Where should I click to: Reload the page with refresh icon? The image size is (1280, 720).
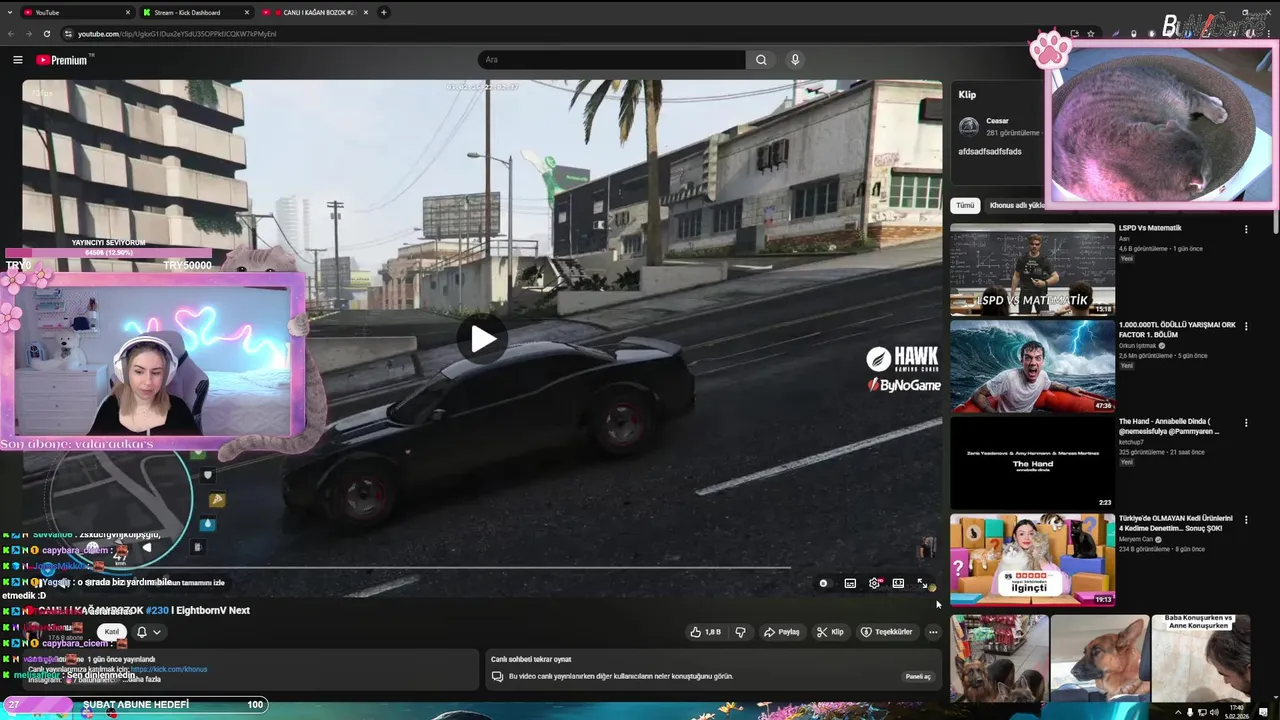point(46,34)
